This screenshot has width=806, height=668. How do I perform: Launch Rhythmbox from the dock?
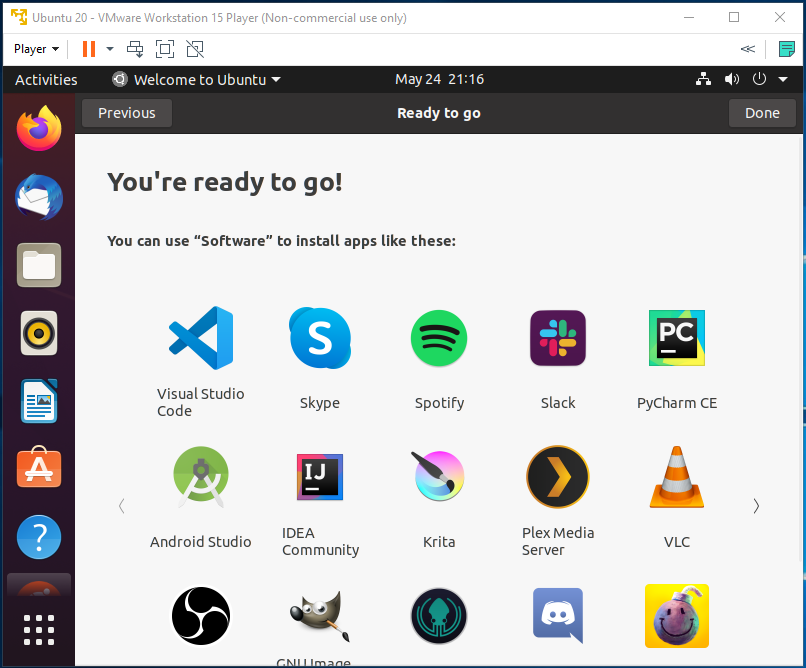click(x=39, y=333)
